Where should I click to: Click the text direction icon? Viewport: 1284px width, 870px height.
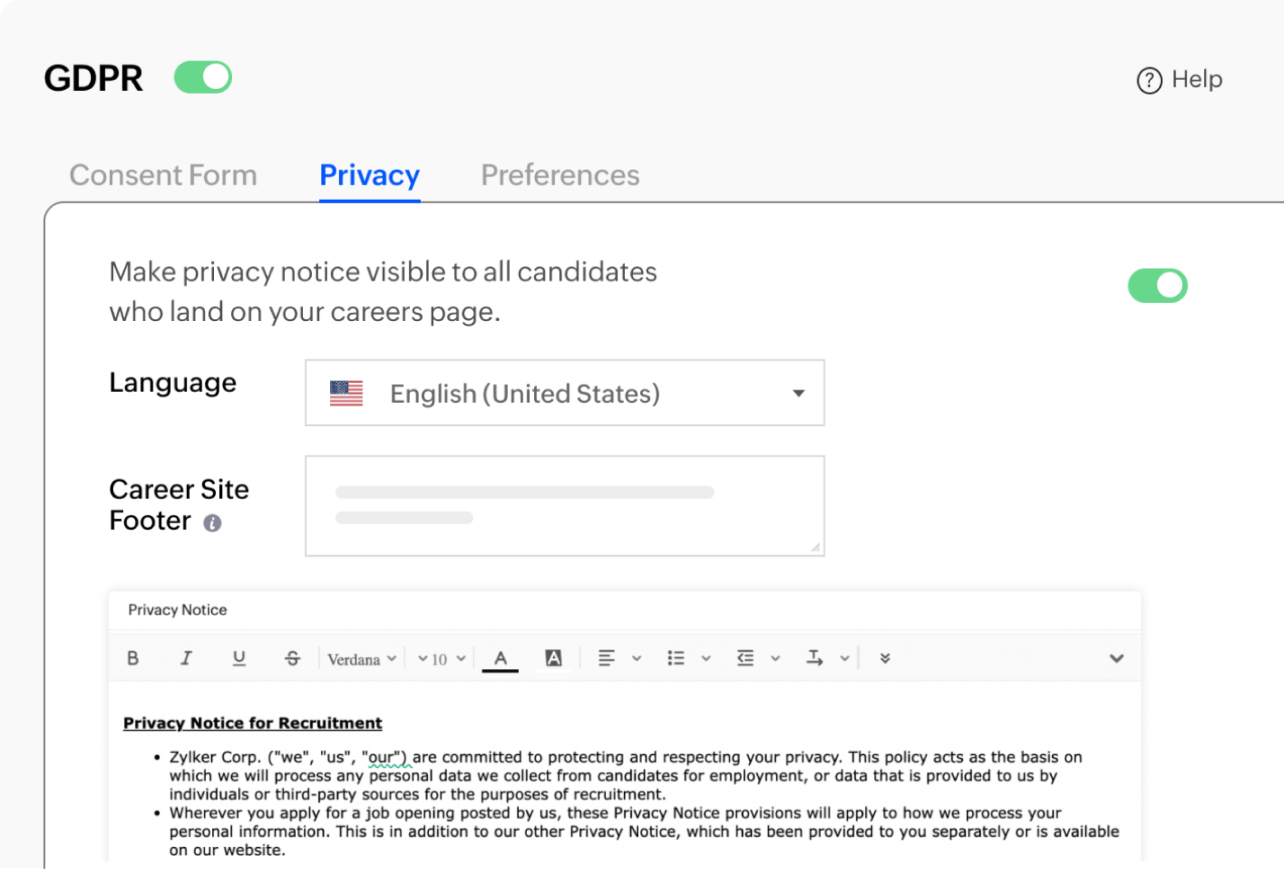[x=815, y=658]
